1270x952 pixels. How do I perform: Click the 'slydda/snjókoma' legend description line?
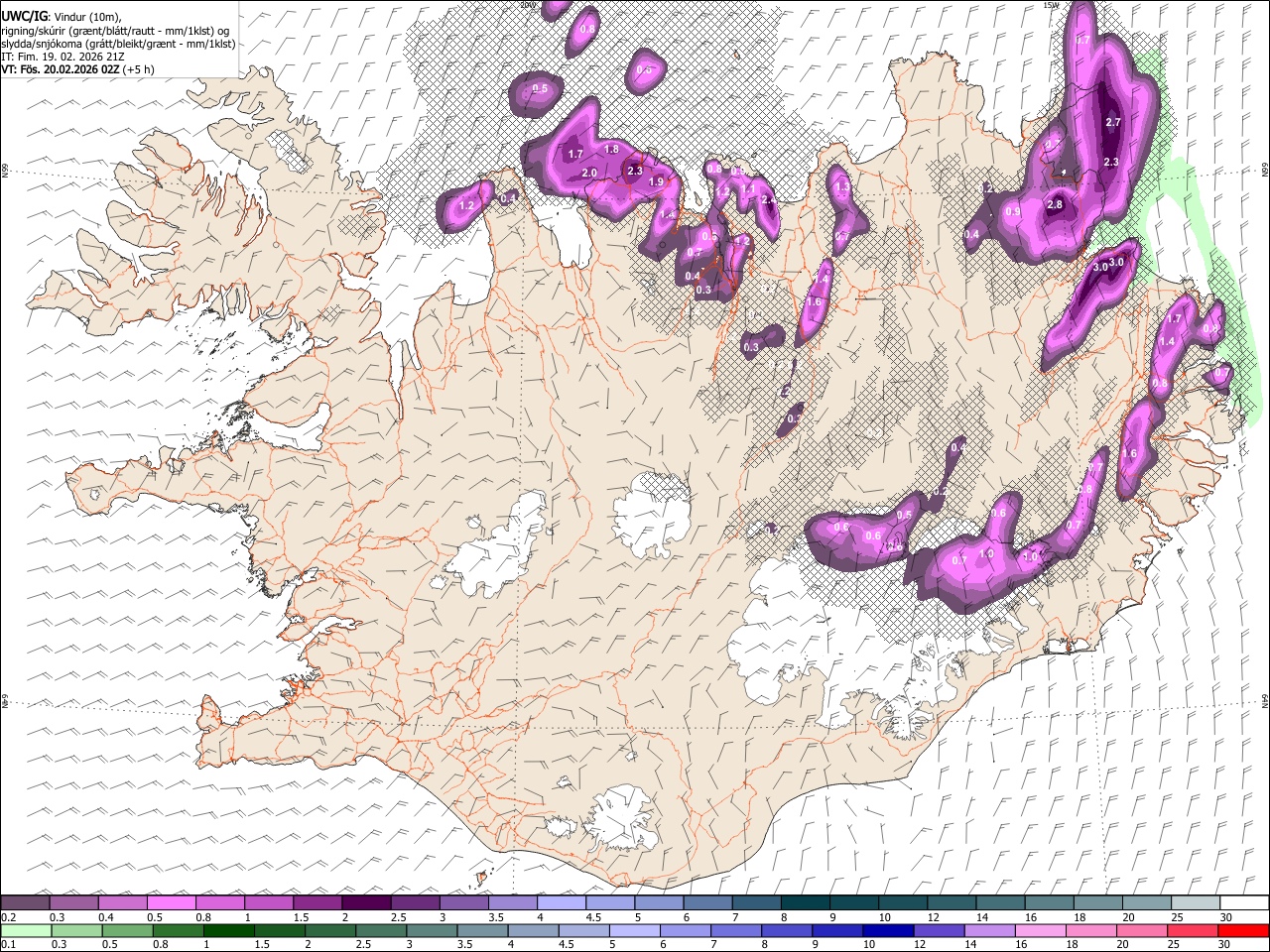tap(118, 44)
